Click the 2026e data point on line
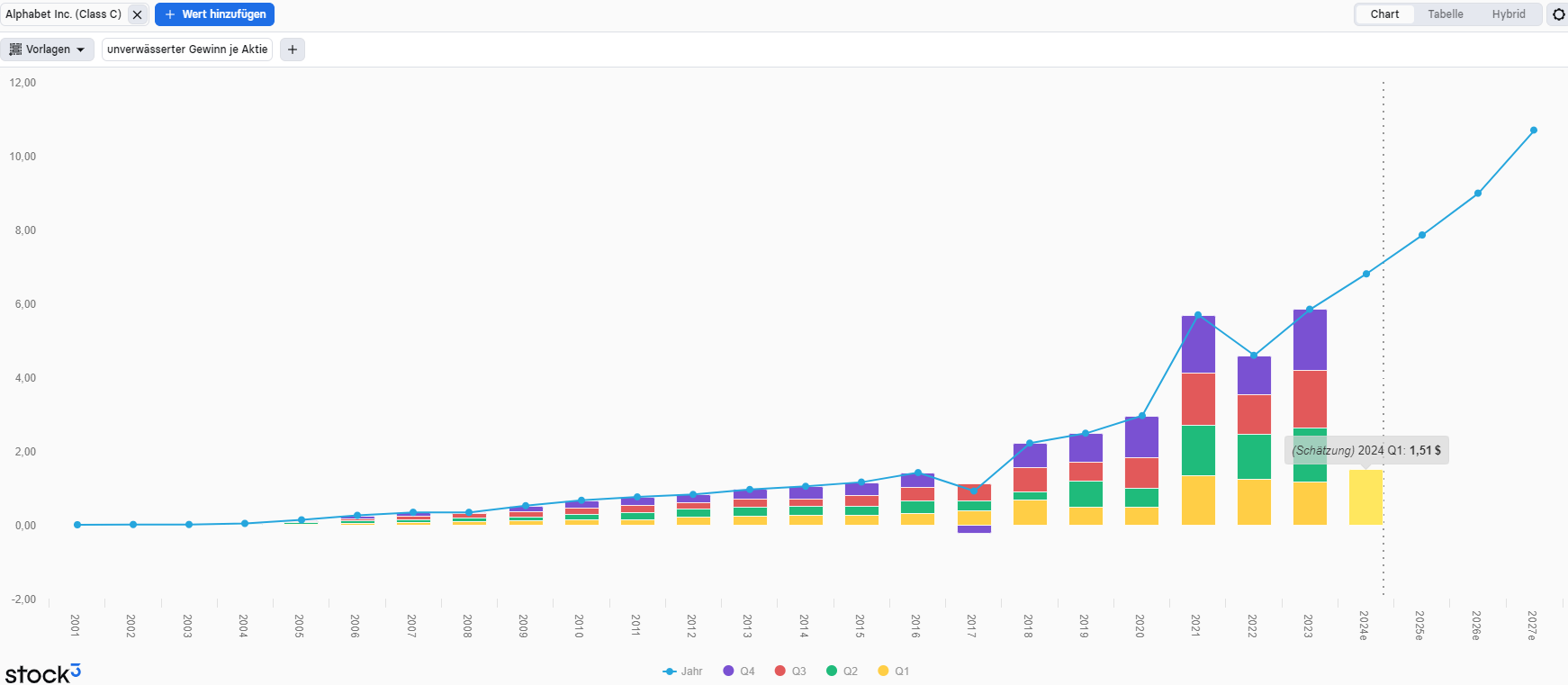Screen dimensions: 1568x685 coord(1478,194)
